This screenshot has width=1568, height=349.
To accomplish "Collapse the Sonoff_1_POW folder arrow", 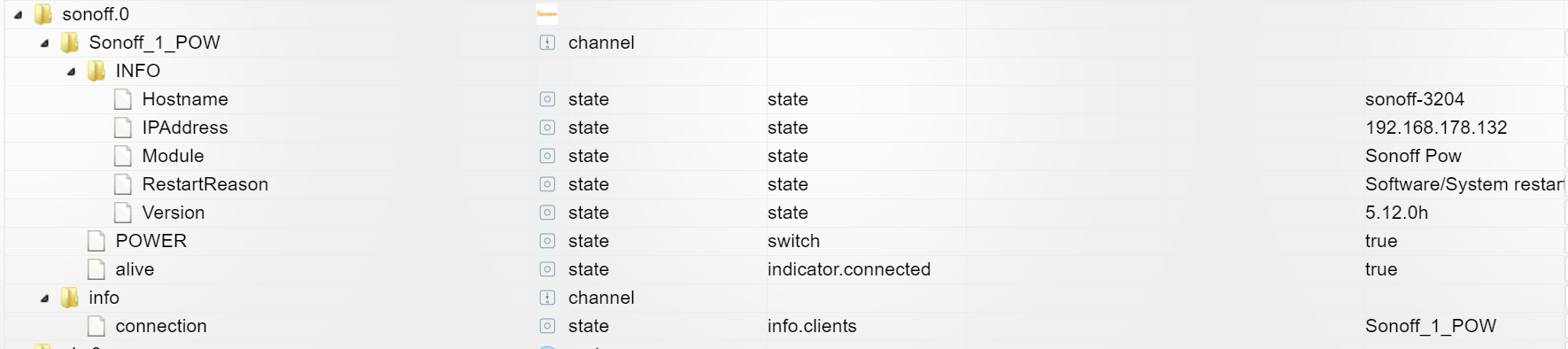I will (44, 43).
